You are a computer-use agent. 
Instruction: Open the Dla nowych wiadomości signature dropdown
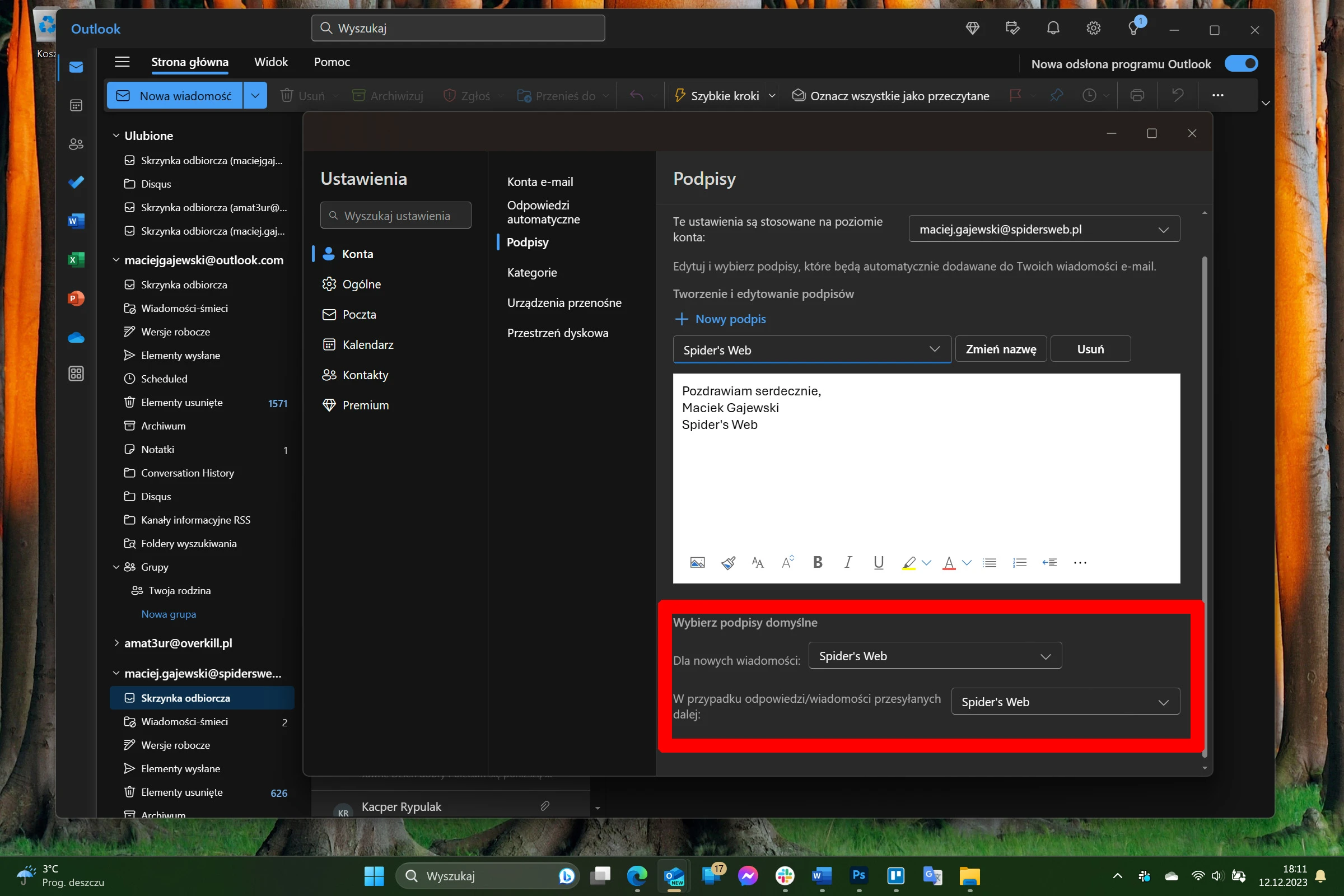[x=935, y=655]
